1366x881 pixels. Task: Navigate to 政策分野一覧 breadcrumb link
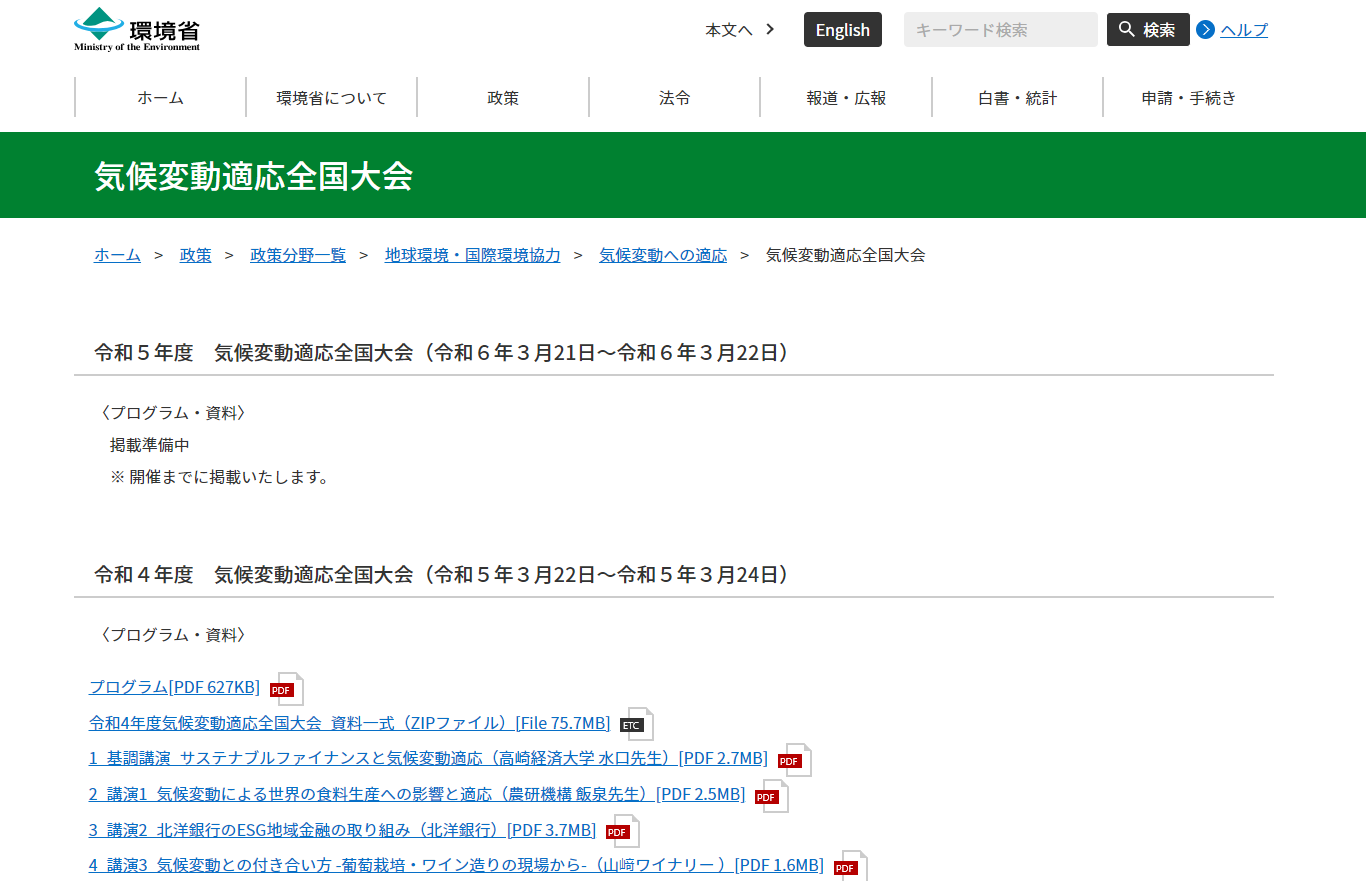coord(298,255)
